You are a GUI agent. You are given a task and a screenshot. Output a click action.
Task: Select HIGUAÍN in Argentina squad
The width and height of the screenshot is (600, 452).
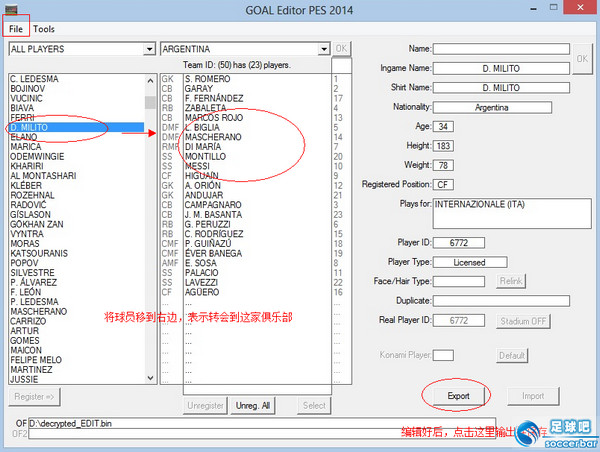(257, 176)
